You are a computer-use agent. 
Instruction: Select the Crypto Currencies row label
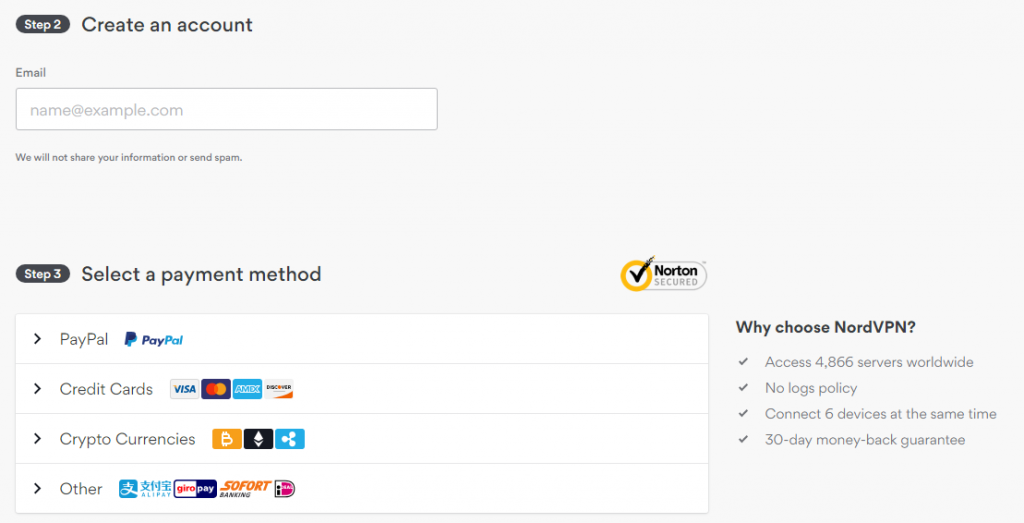click(x=127, y=439)
